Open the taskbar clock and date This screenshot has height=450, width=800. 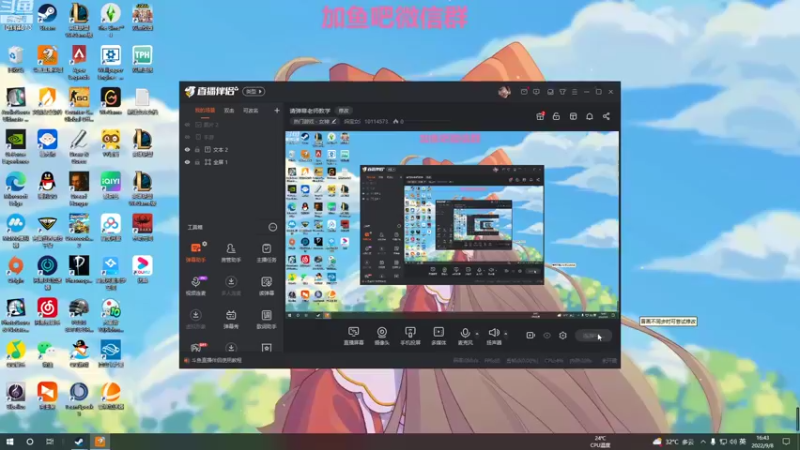coord(762,441)
